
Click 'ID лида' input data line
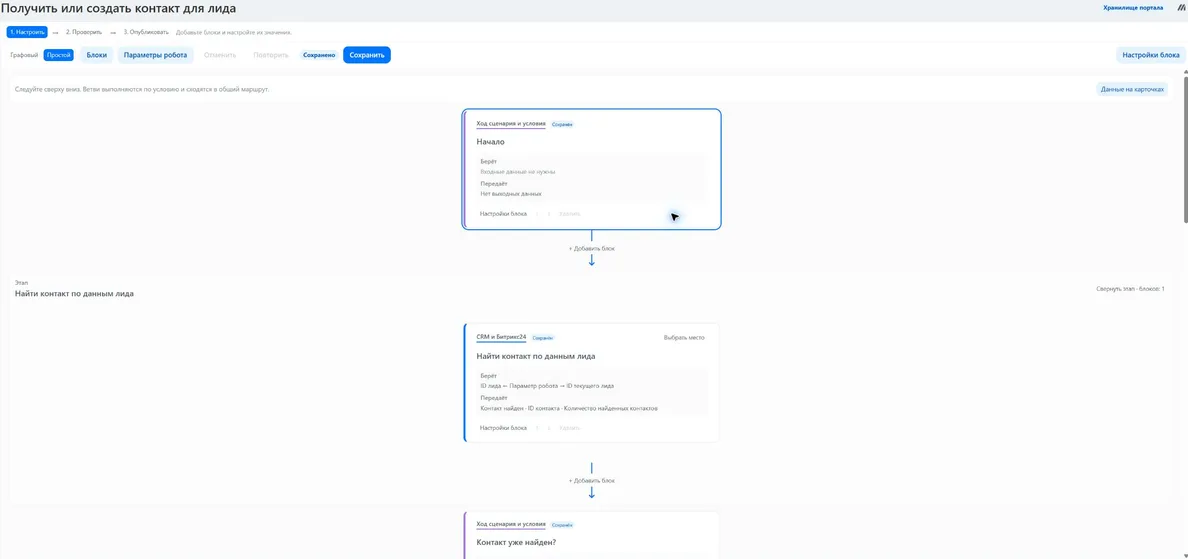546,386
